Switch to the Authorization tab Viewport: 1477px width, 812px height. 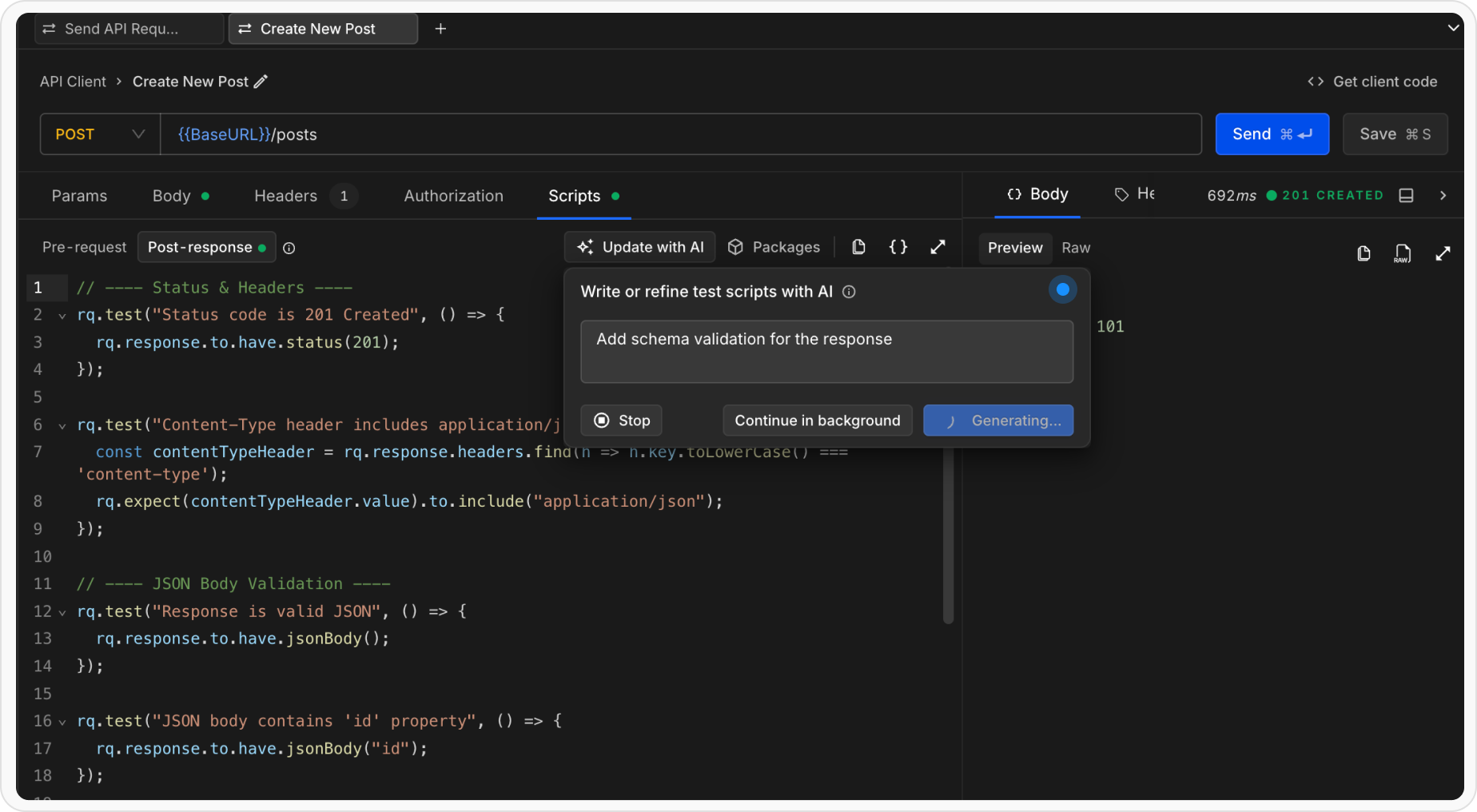[x=453, y=196]
